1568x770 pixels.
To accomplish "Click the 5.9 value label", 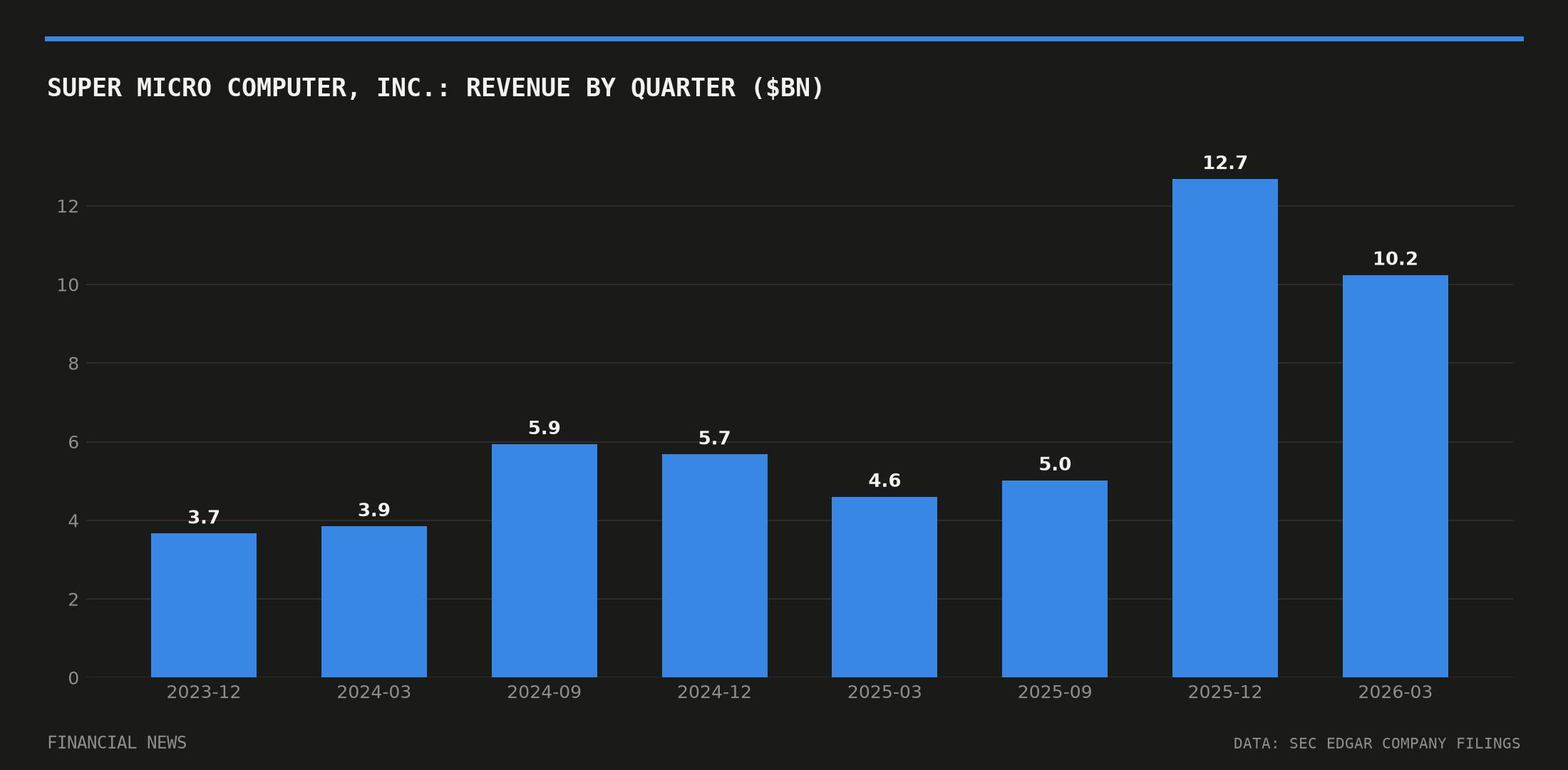I will pyautogui.click(x=545, y=428).
